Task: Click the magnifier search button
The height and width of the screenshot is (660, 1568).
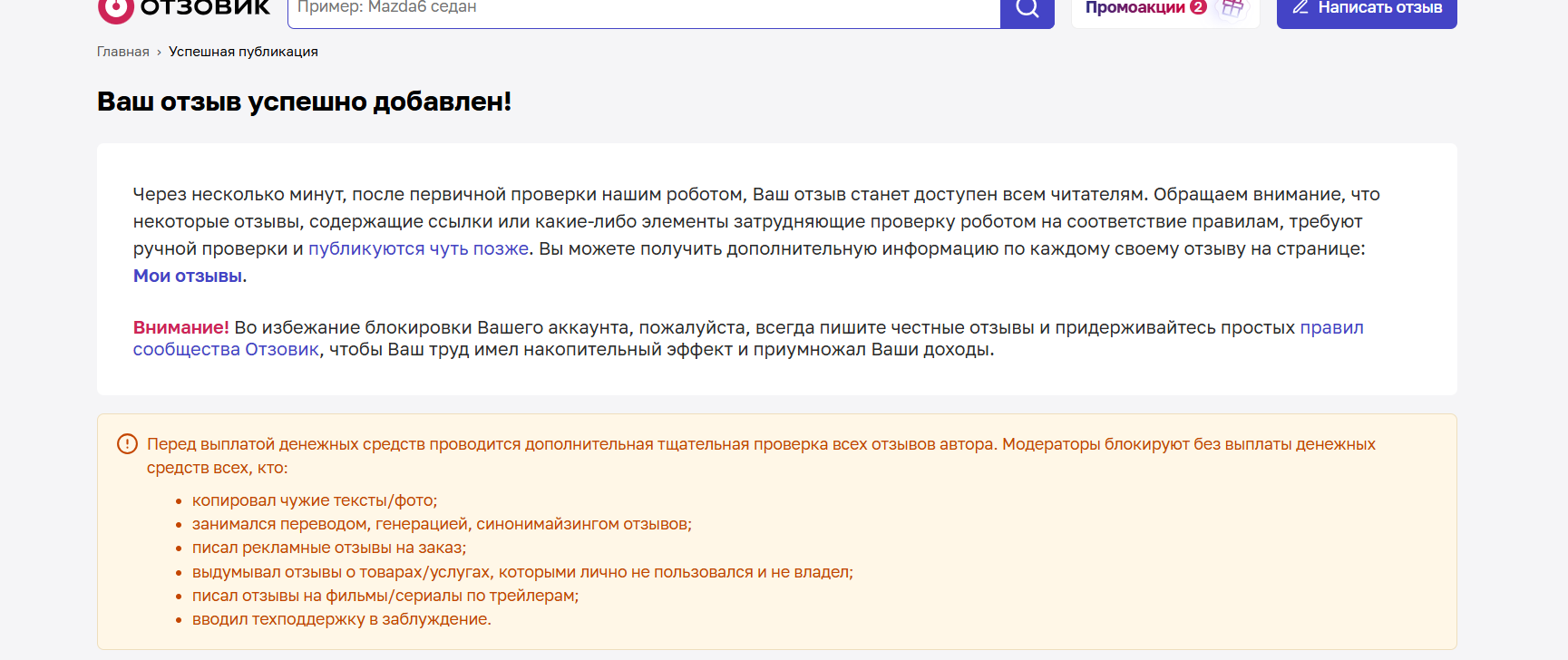Action: [1027, 11]
